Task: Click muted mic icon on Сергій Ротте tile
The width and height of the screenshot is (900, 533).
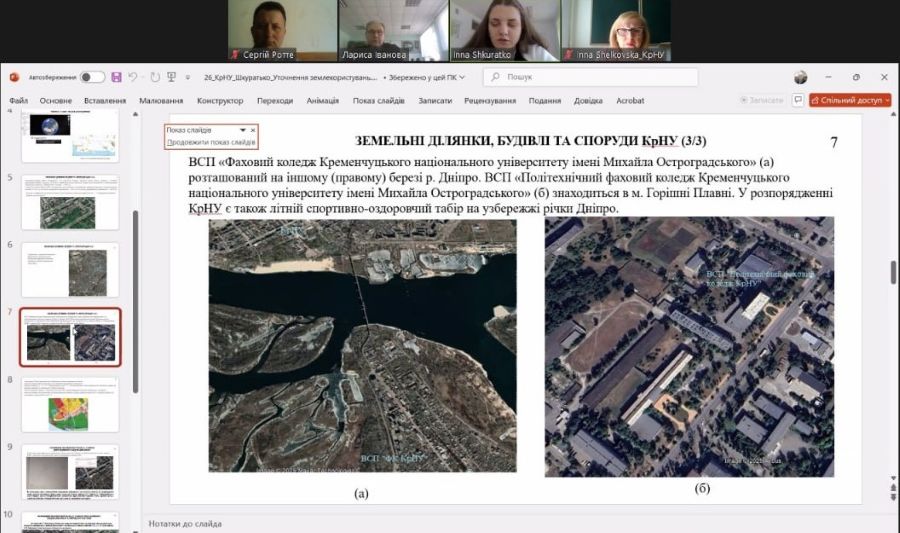Action: click(235, 55)
